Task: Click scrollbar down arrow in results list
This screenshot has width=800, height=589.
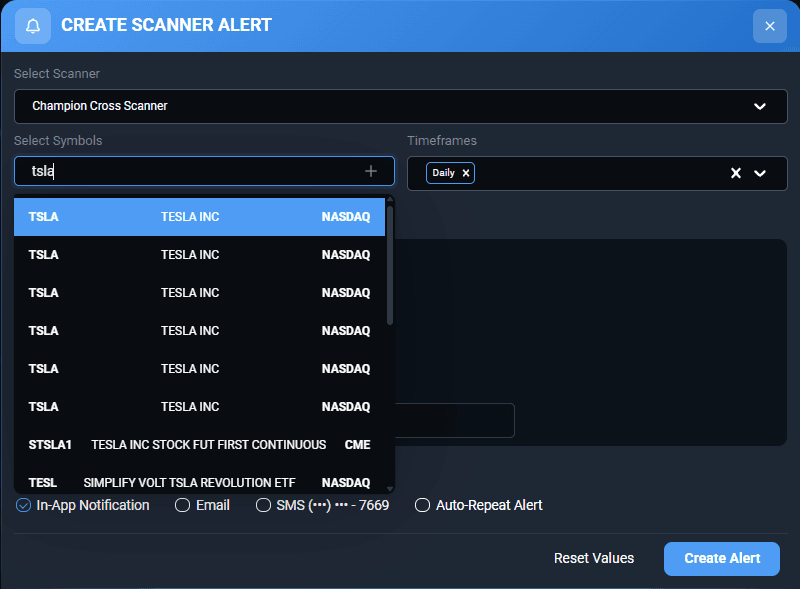Action: pos(390,489)
